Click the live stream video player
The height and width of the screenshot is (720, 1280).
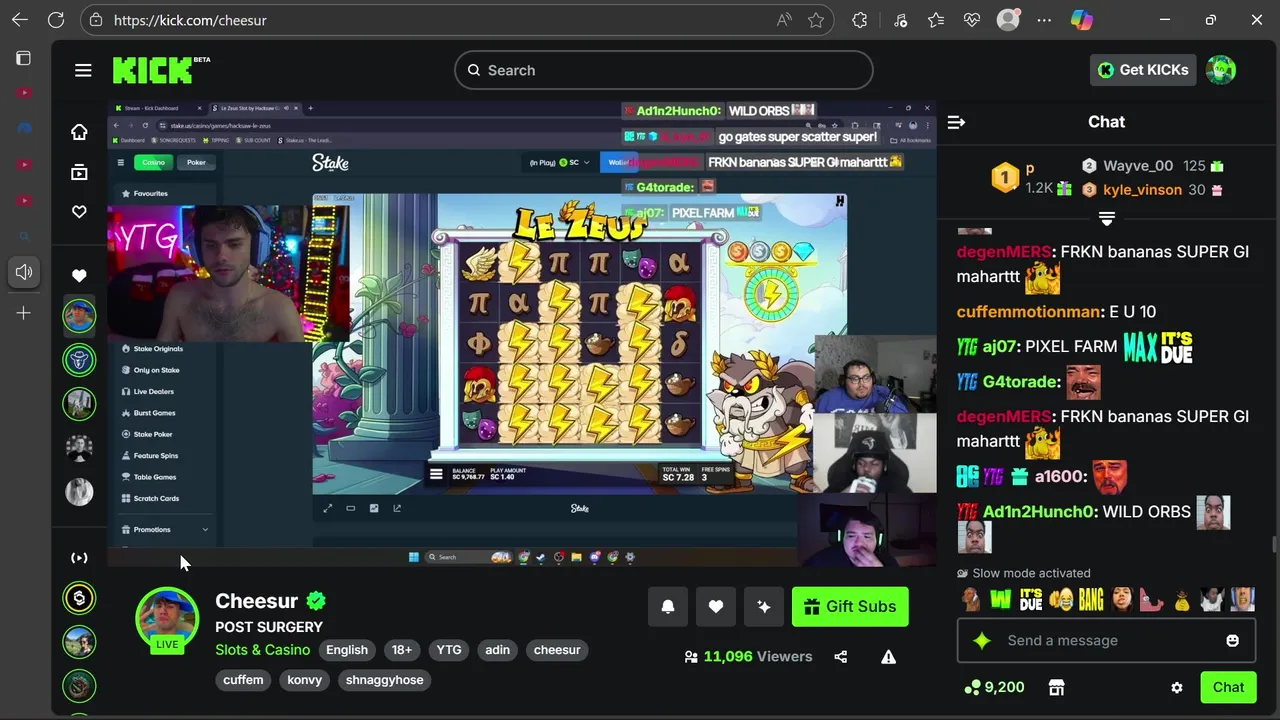pyautogui.click(x=522, y=334)
